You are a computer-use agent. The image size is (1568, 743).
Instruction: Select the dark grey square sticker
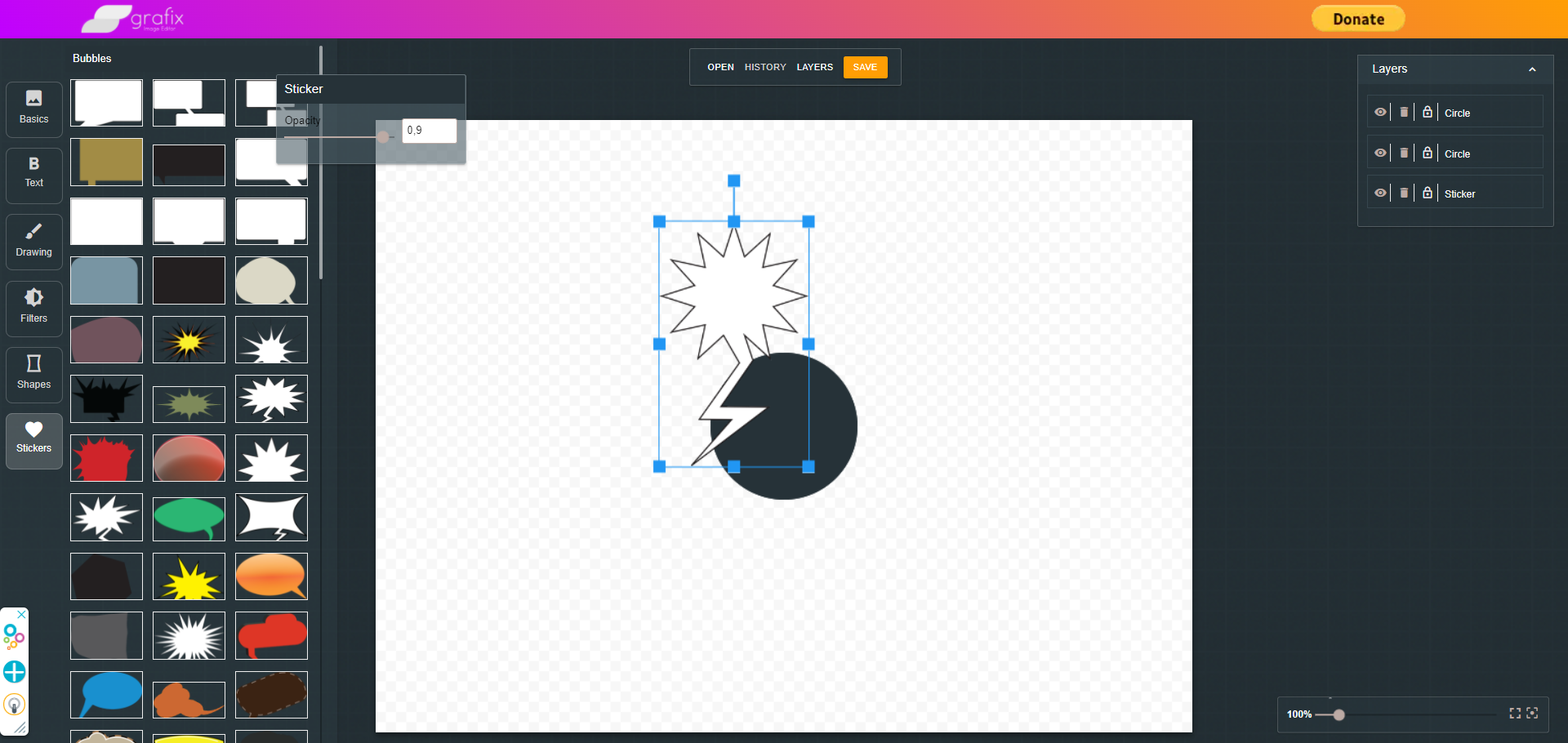(x=107, y=635)
